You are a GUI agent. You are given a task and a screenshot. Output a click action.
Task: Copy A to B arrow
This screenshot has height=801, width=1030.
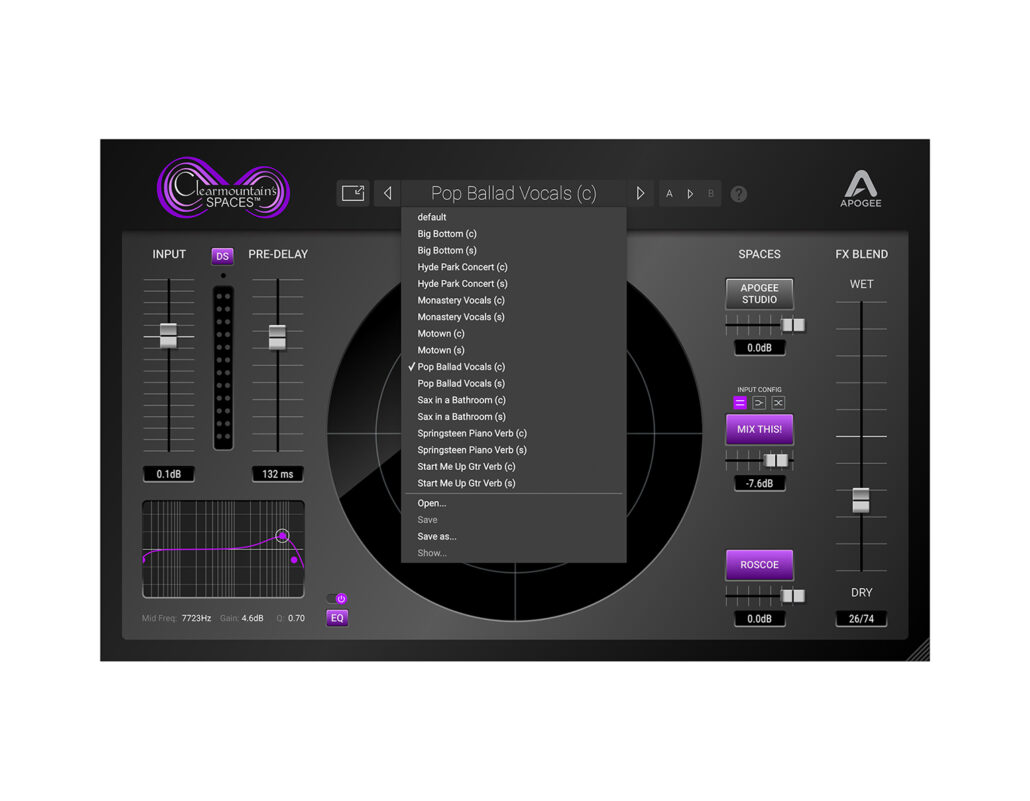point(690,194)
